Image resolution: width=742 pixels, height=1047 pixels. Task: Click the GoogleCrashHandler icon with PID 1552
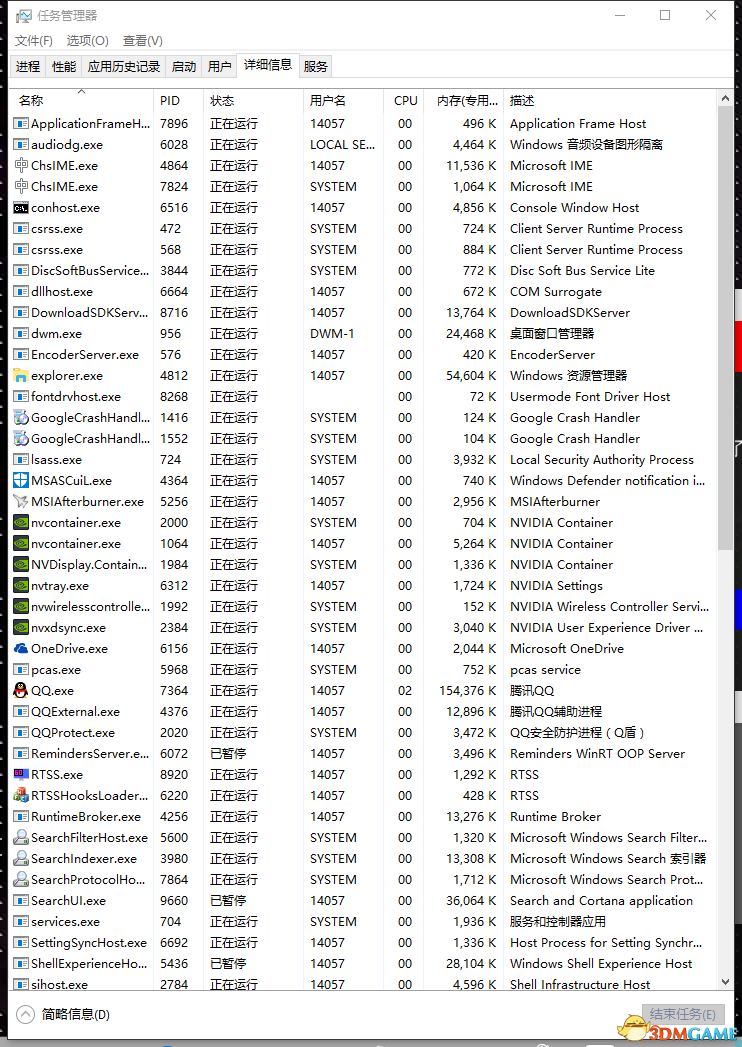pyautogui.click(x=21, y=439)
